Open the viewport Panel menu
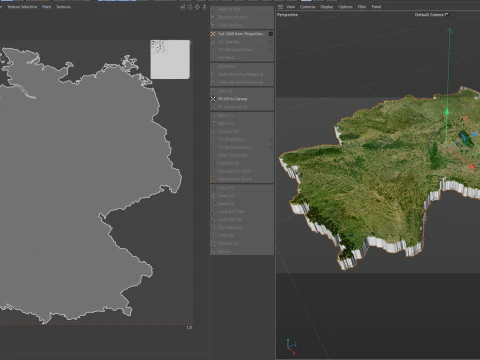The width and height of the screenshot is (480, 360). (x=376, y=7)
